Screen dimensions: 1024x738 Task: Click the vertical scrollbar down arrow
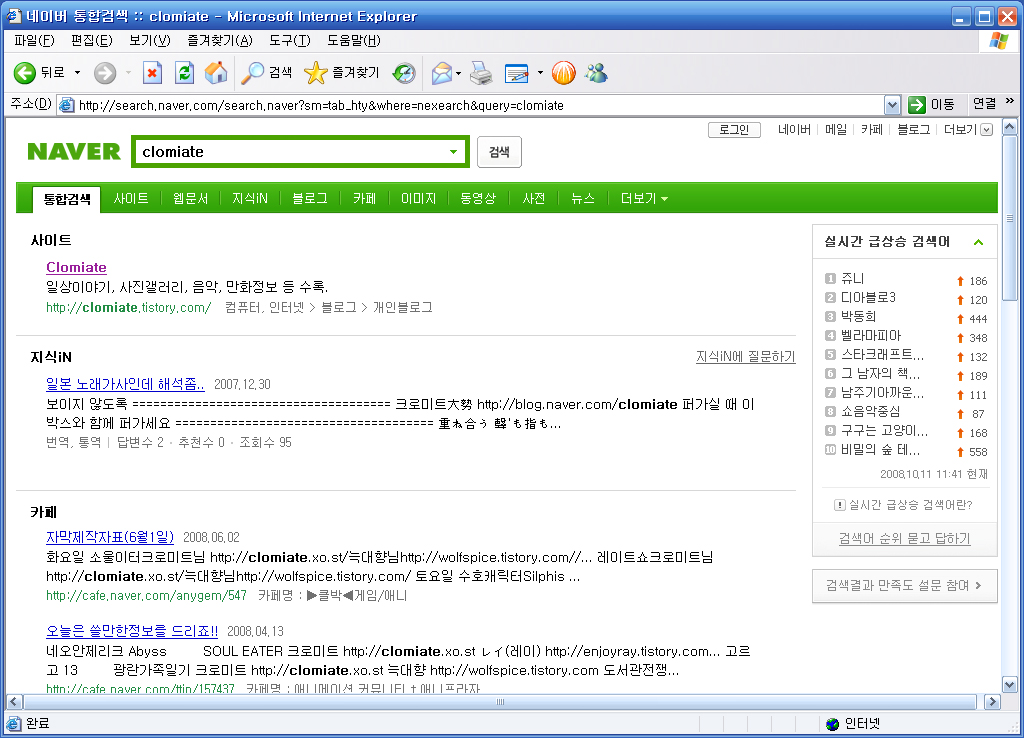click(x=1010, y=685)
